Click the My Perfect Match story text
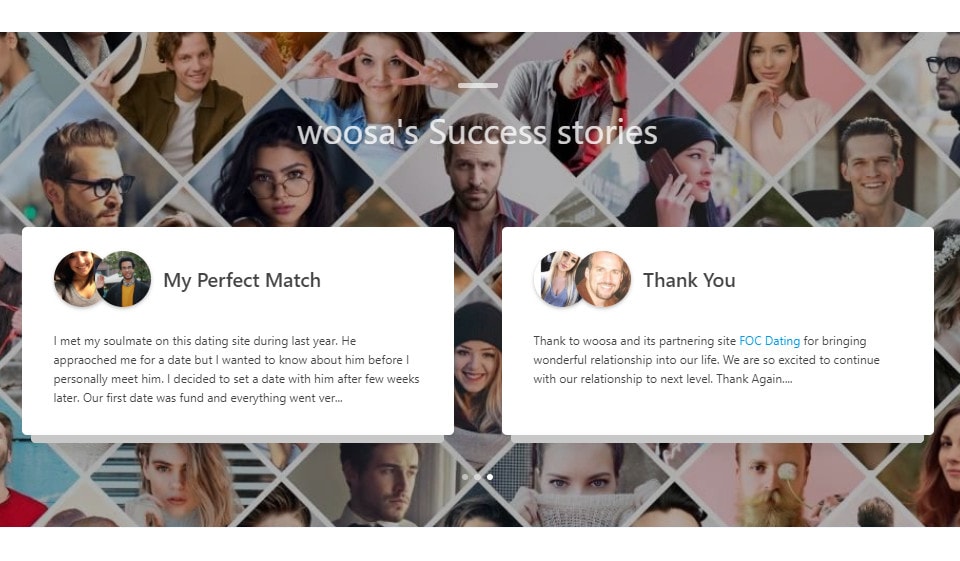Image resolution: width=960 pixels, height=561 pixels. [x=237, y=370]
